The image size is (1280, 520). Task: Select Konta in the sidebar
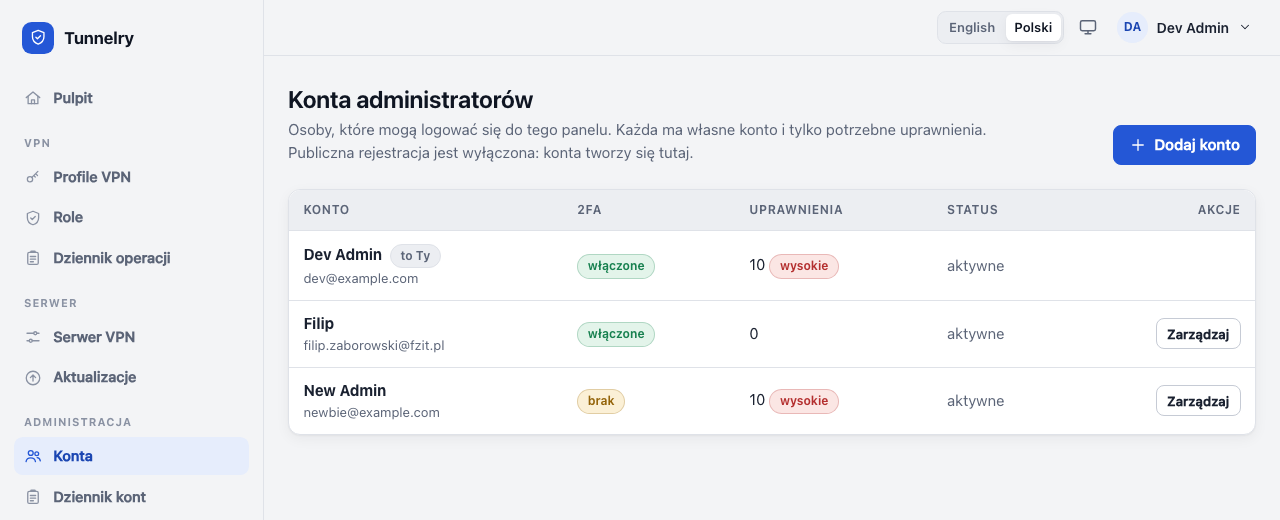131,456
